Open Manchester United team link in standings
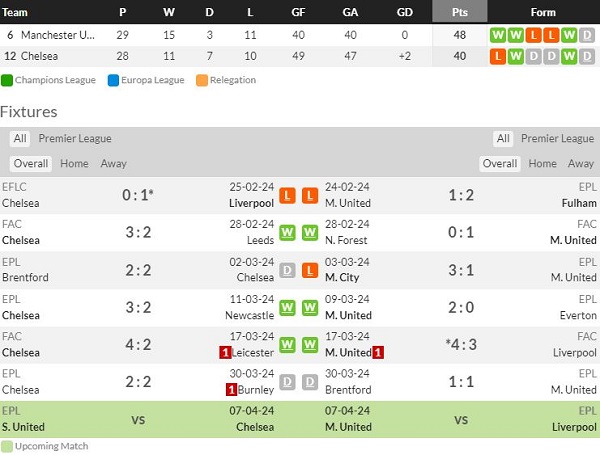Image resolution: width=600 pixels, height=455 pixels. click(60, 34)
